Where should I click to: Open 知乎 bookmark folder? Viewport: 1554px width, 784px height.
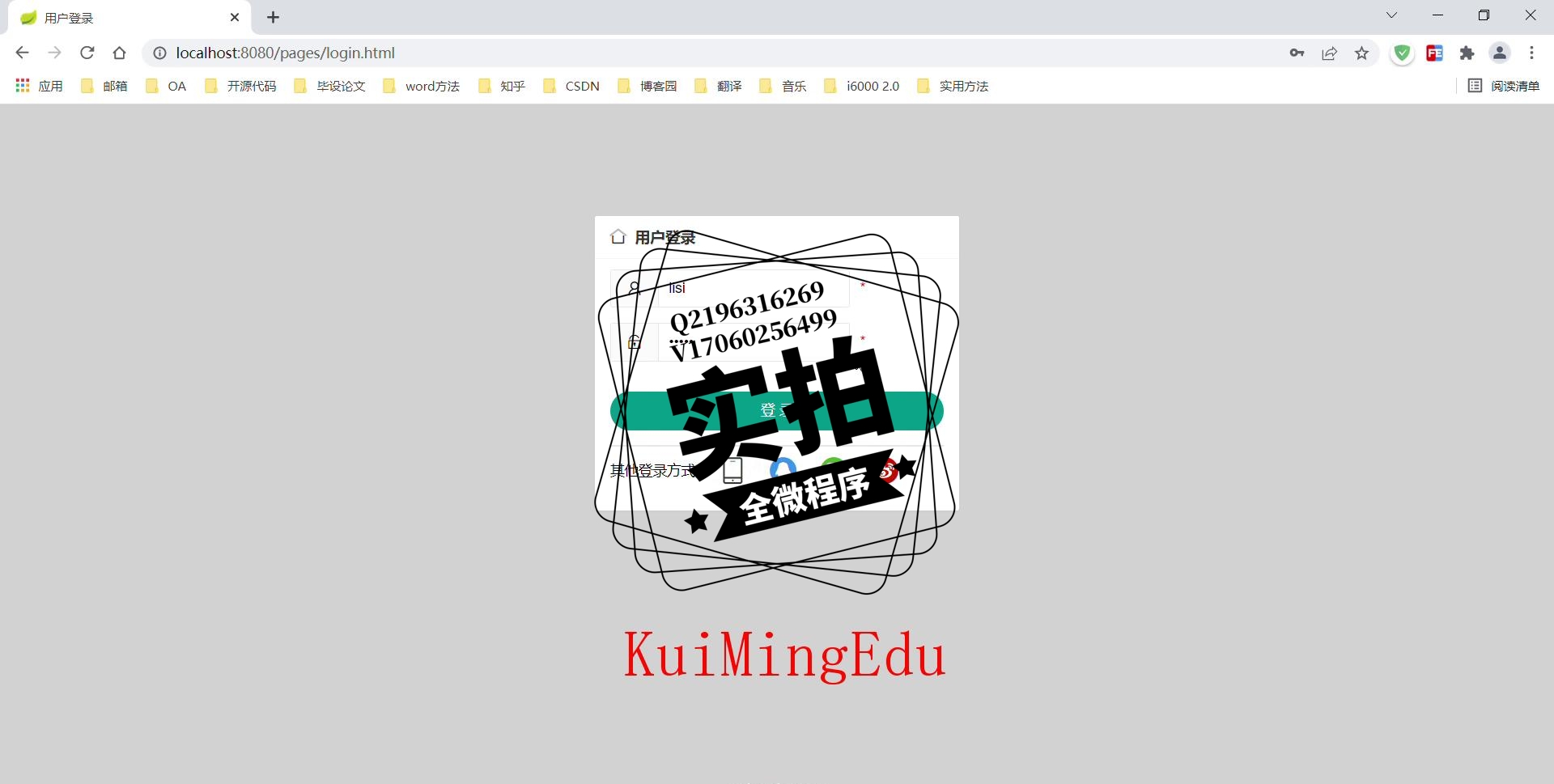point(502,86)
